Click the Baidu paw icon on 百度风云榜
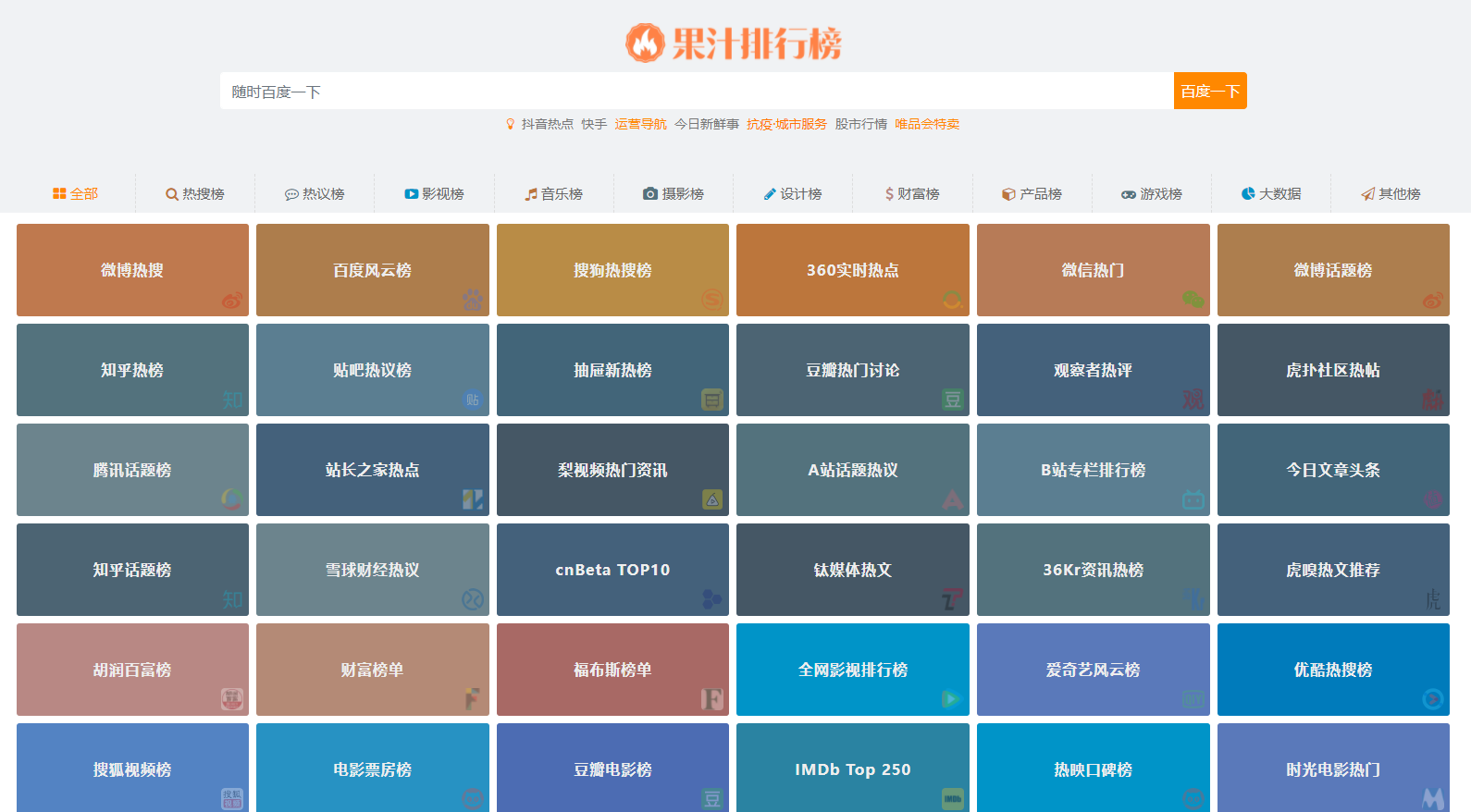 473,300
